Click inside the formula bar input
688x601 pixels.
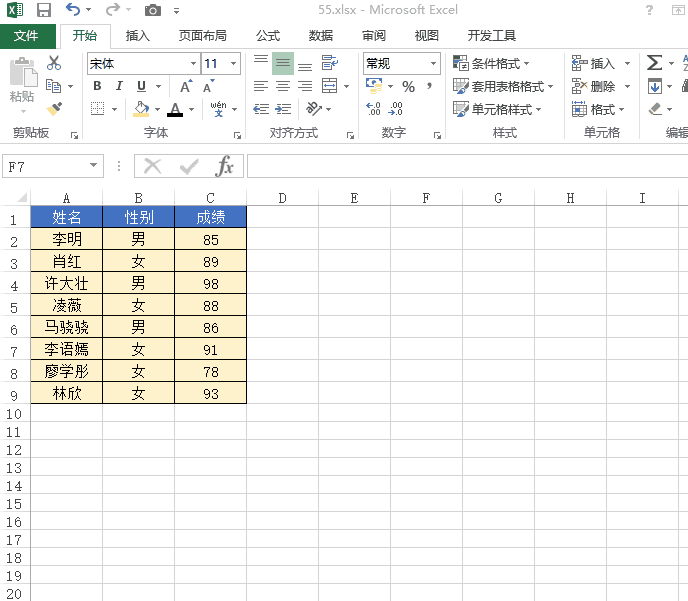coord(467,166)
